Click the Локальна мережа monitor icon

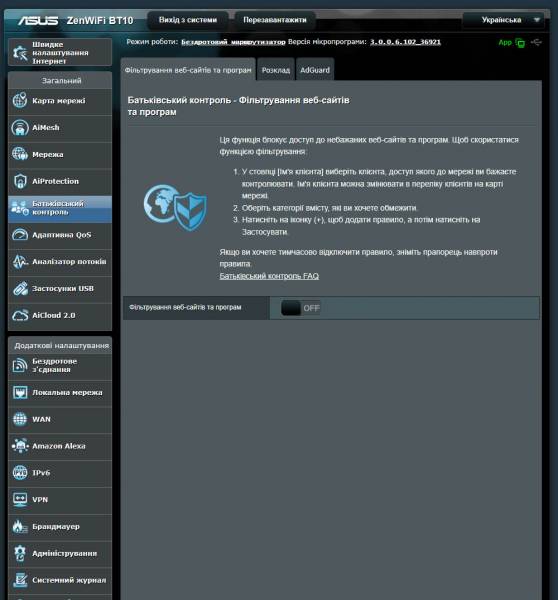20,392
